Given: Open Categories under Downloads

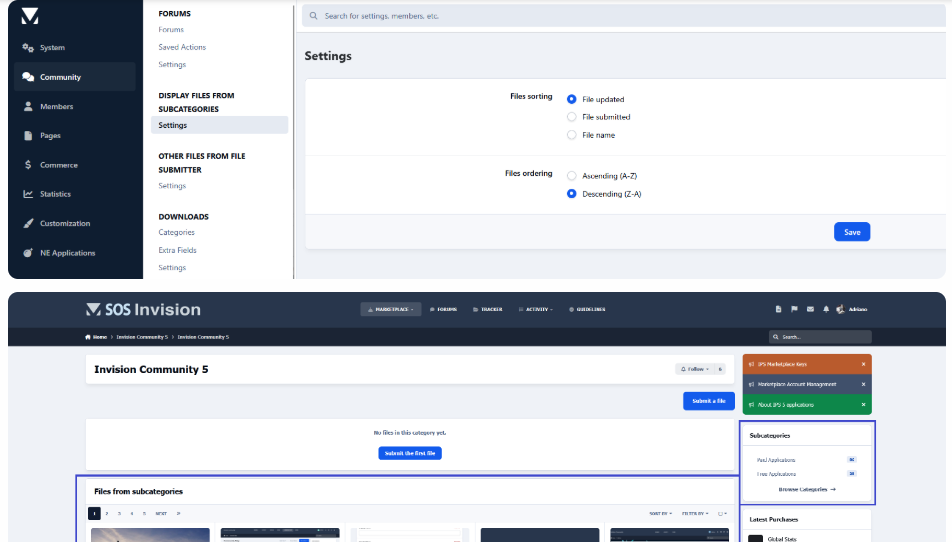Looking at the screenshot, I should coord(176,232).
